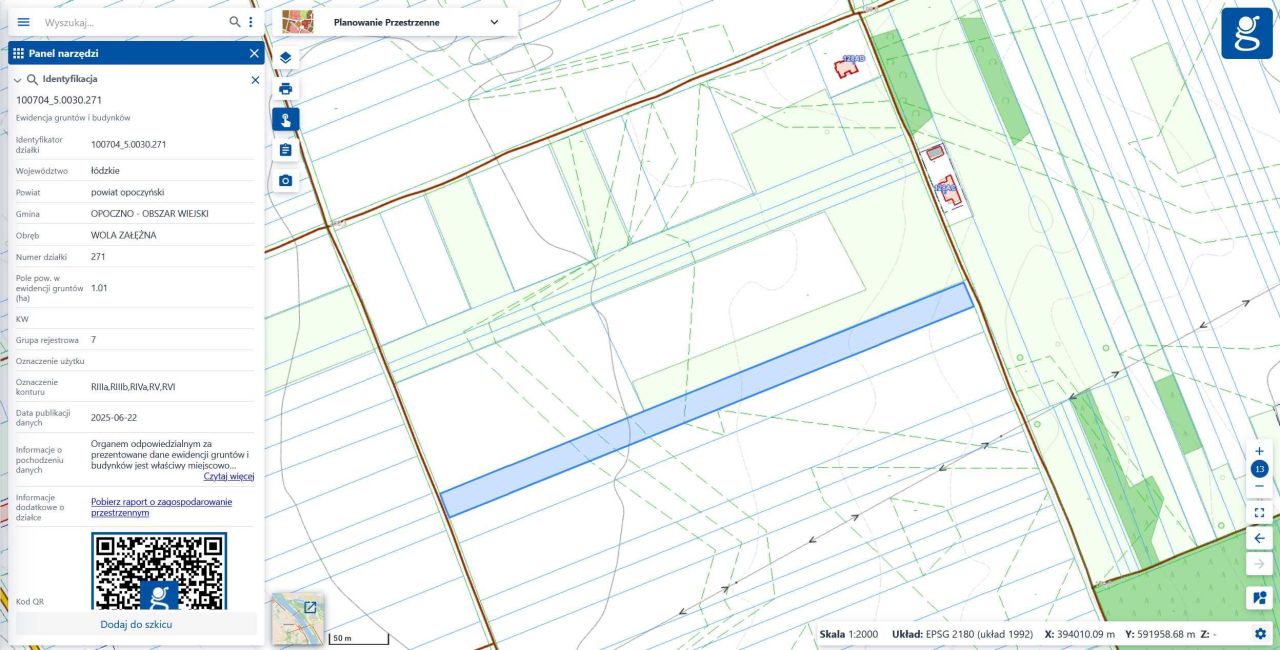
Task: Click the Układ EPSG 2180 status entry
Action: [x=960, y=634]
